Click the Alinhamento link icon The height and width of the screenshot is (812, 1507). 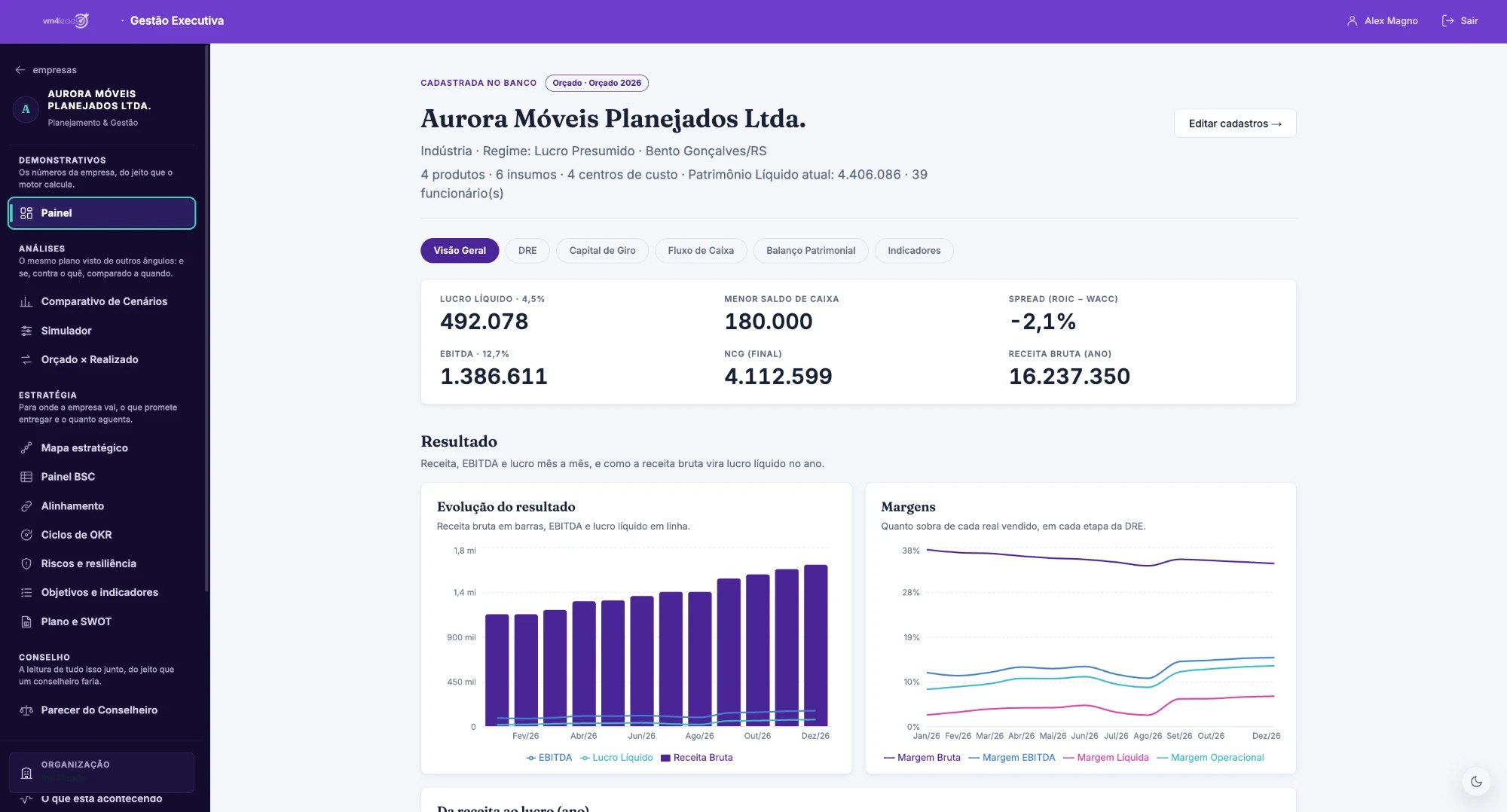tap(26, 506)
